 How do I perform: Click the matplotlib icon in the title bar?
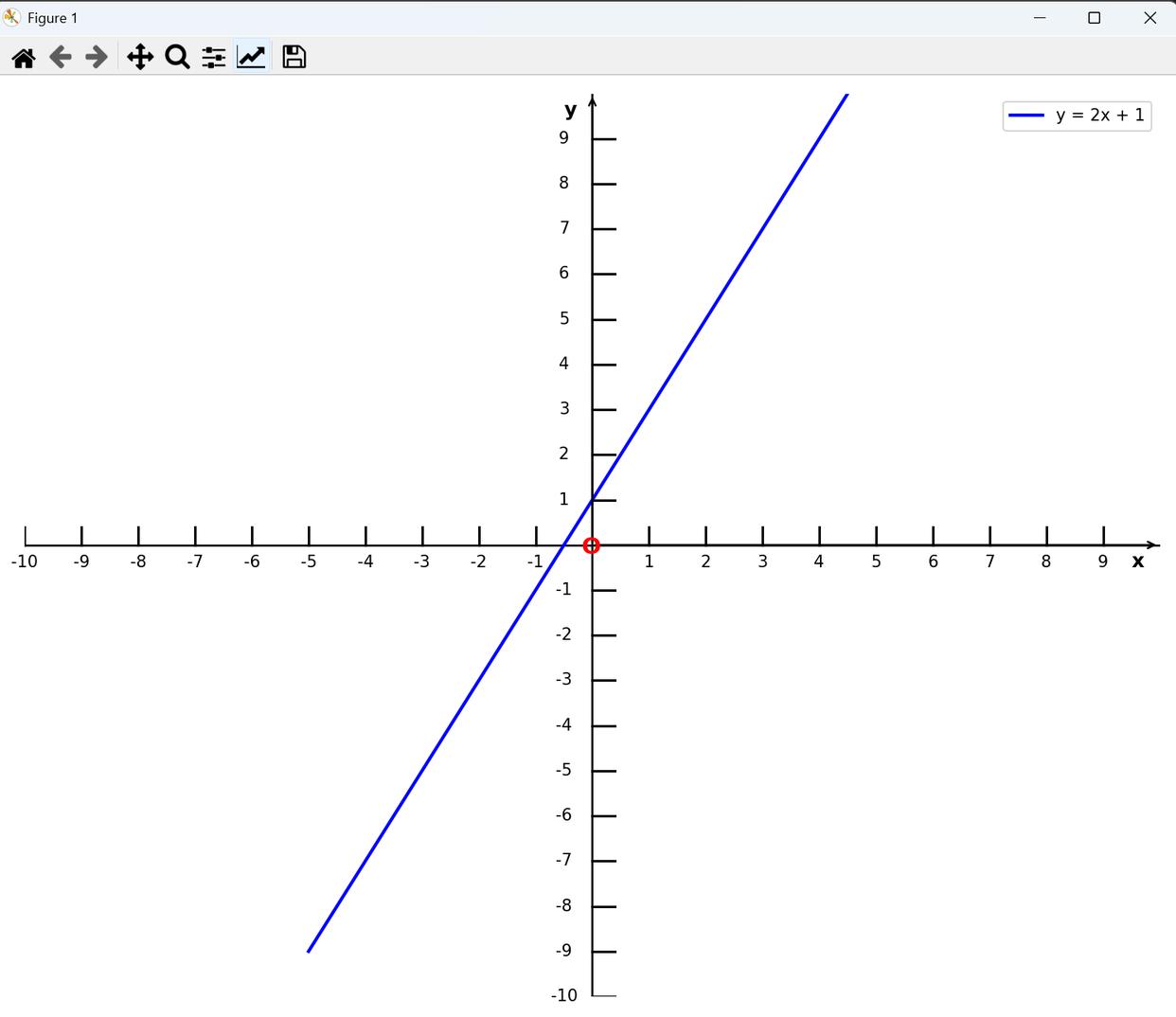pos(12,17)
